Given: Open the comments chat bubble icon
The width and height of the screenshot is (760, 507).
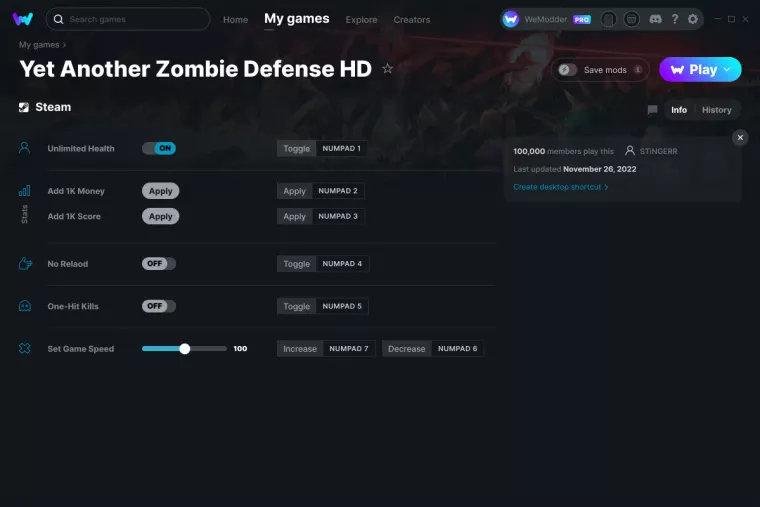Looking at the screenshot, I should (652, 110).
